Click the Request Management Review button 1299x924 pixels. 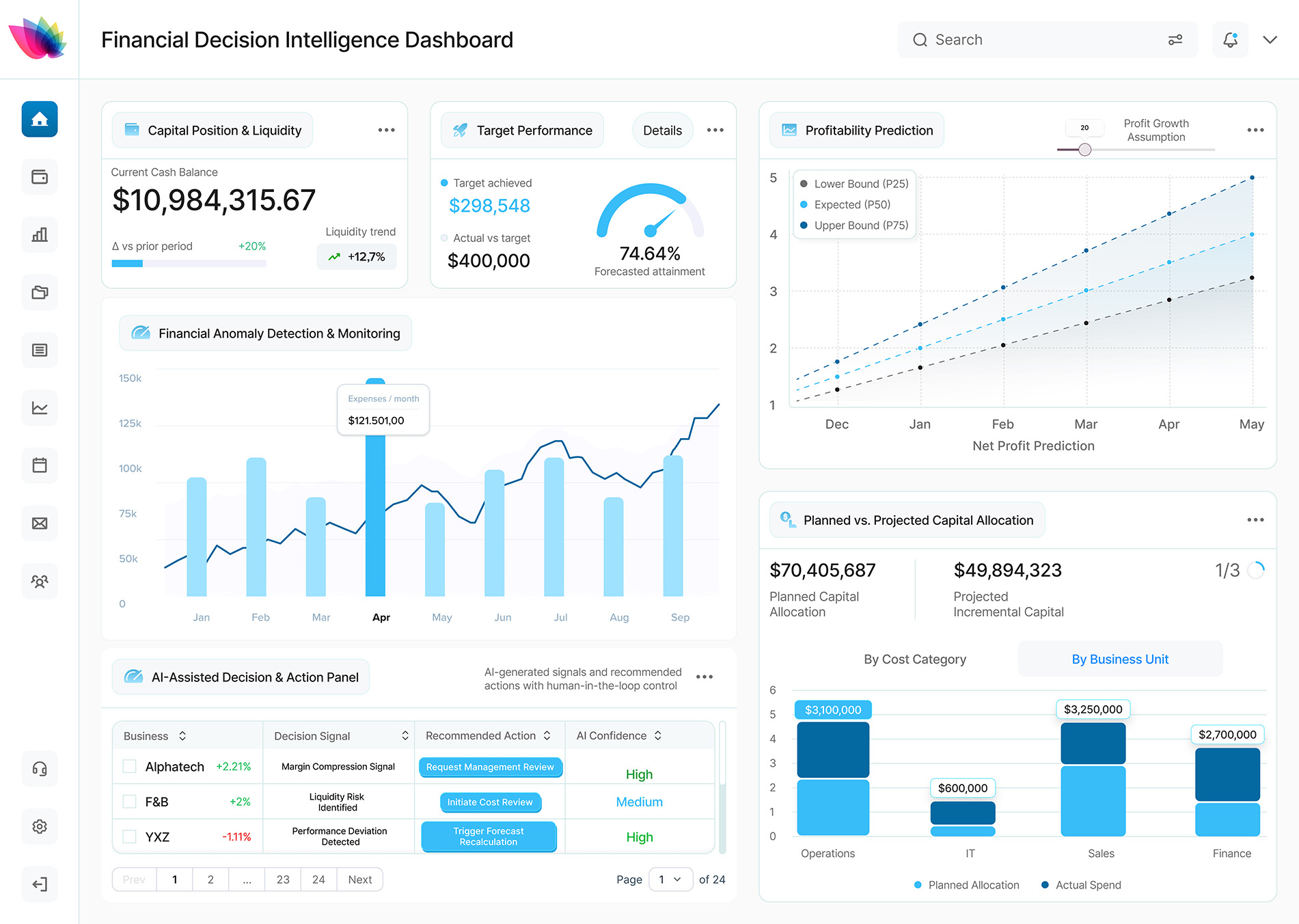pyautogui.click(x=490, y=767)
